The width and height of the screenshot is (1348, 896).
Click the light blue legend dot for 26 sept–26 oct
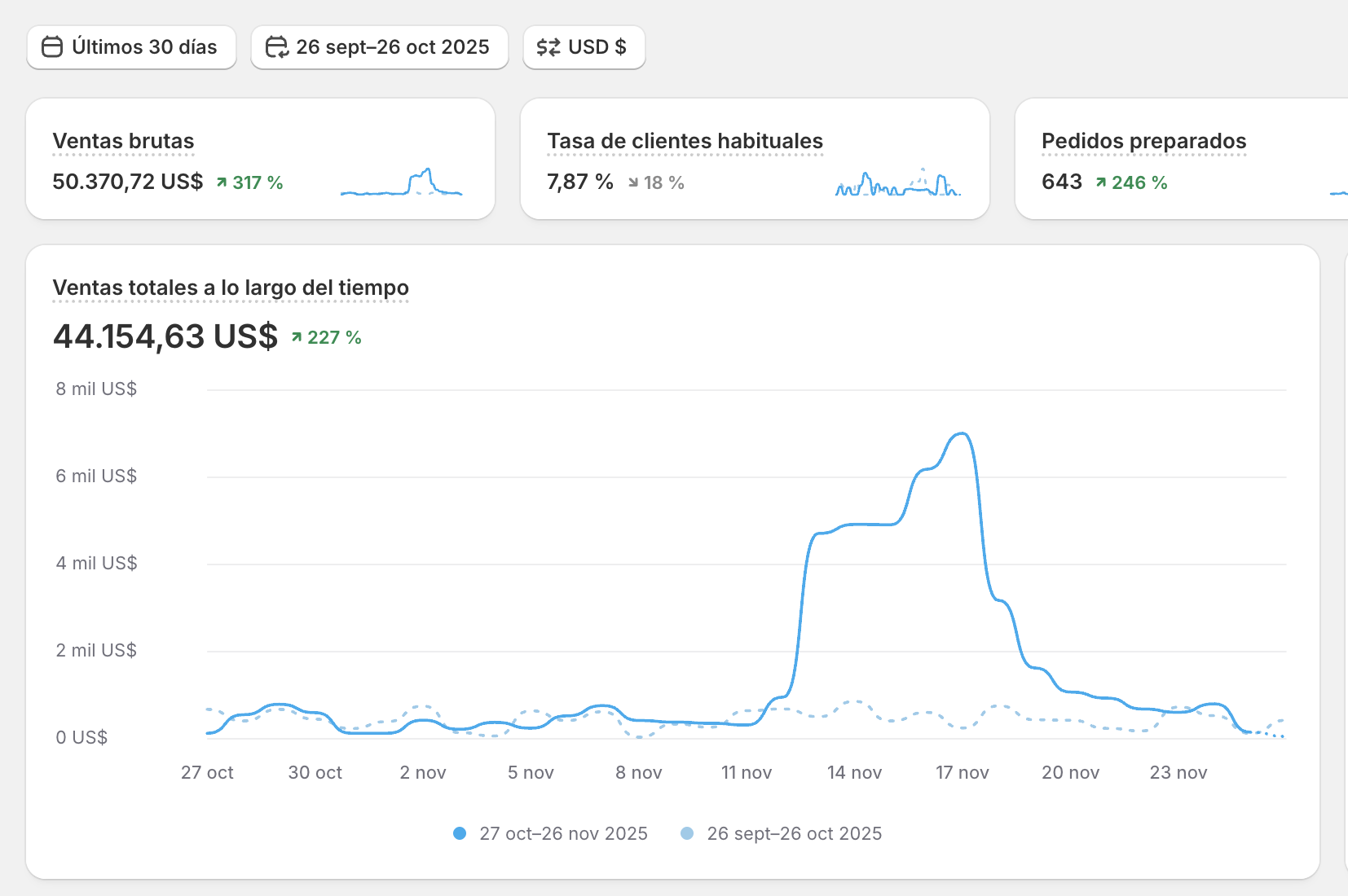[x=687, y=833]
